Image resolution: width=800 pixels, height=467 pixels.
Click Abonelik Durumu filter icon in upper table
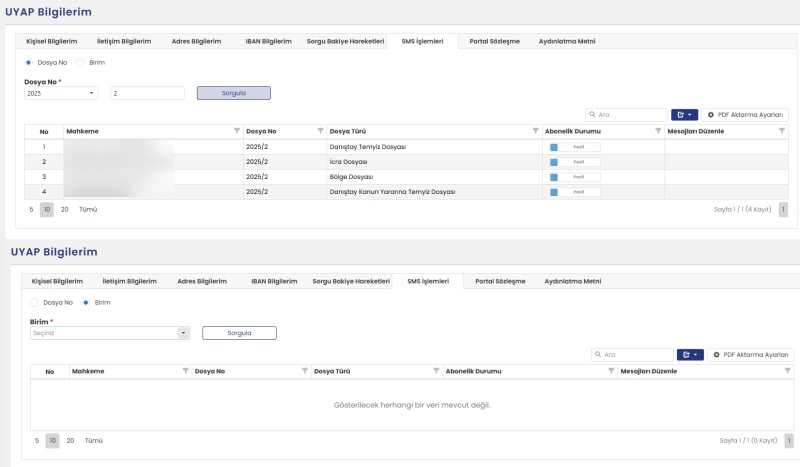tap(658, 131)
